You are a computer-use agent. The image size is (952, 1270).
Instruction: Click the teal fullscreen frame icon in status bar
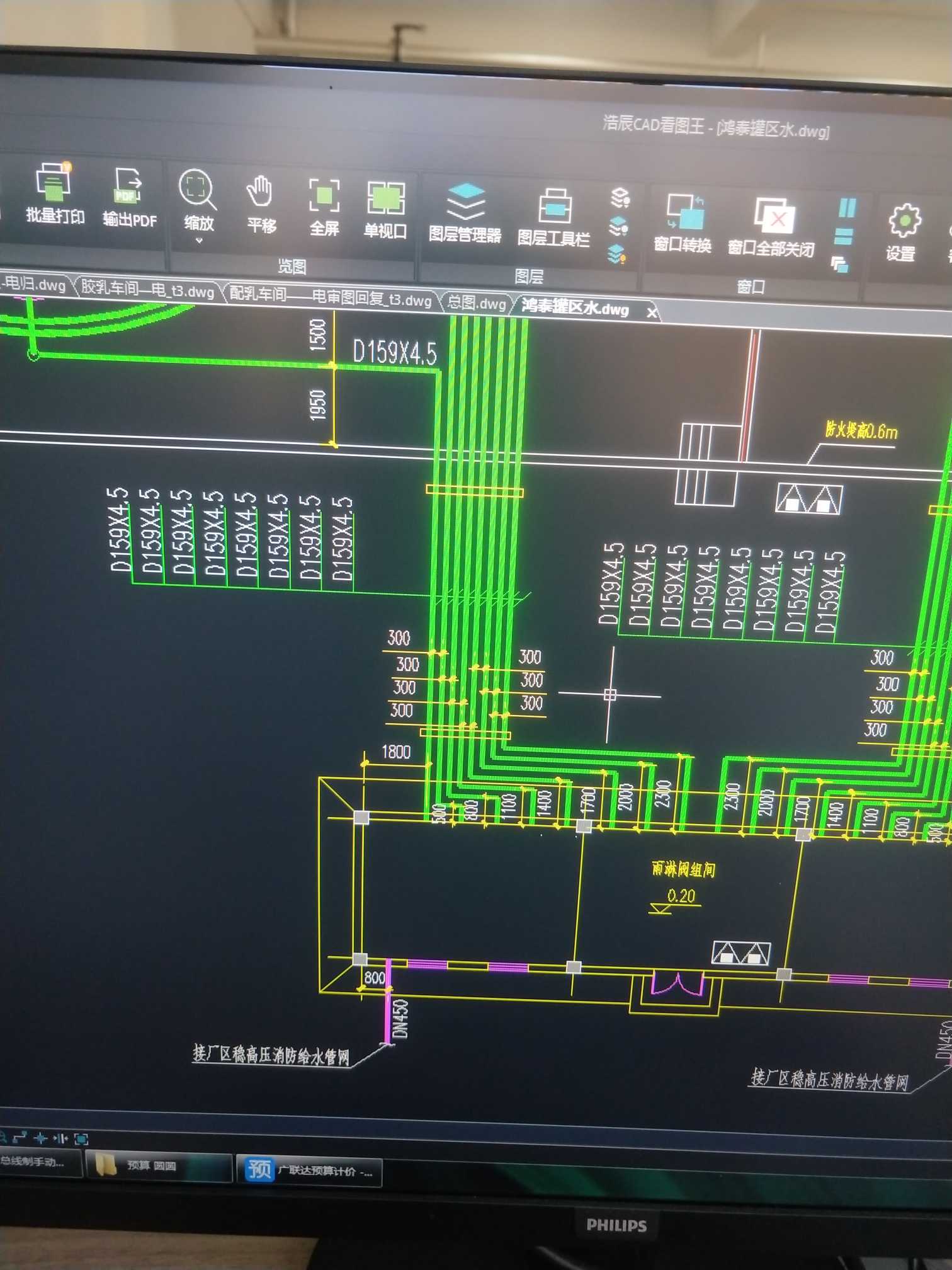click(81, 1139)
